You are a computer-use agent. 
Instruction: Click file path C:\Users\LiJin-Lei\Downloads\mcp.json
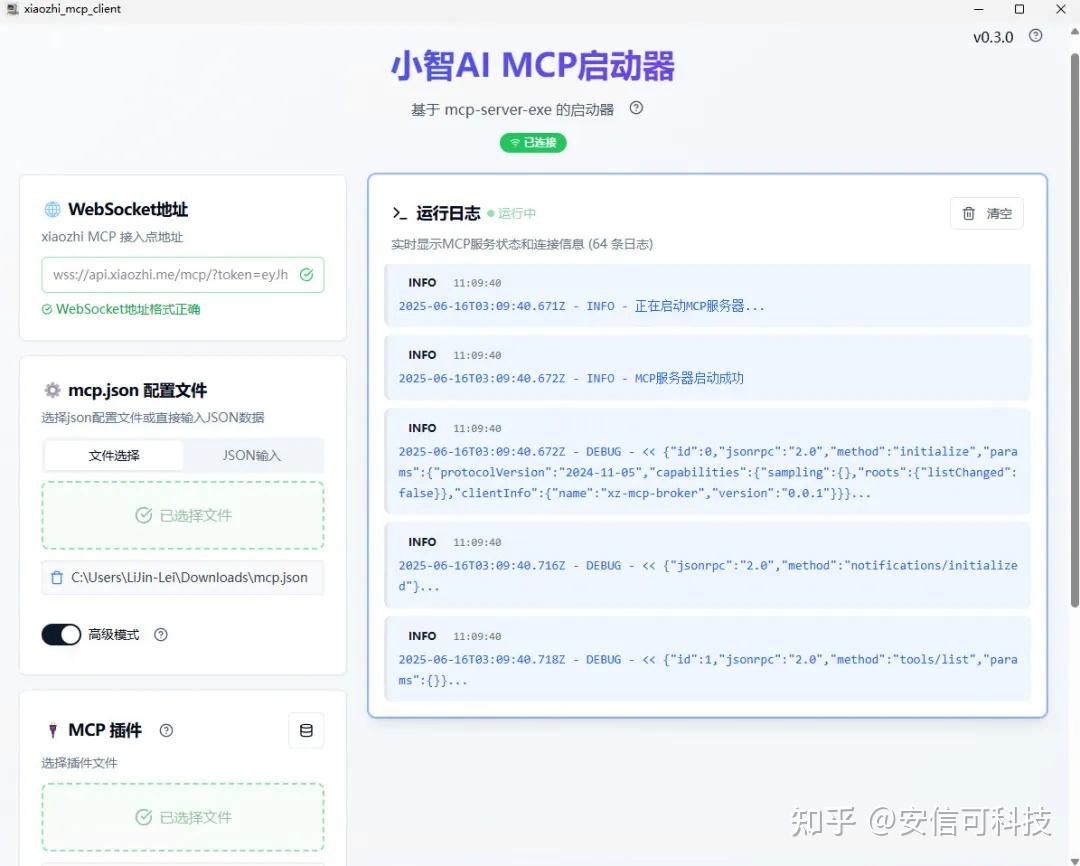coord(189,577)
